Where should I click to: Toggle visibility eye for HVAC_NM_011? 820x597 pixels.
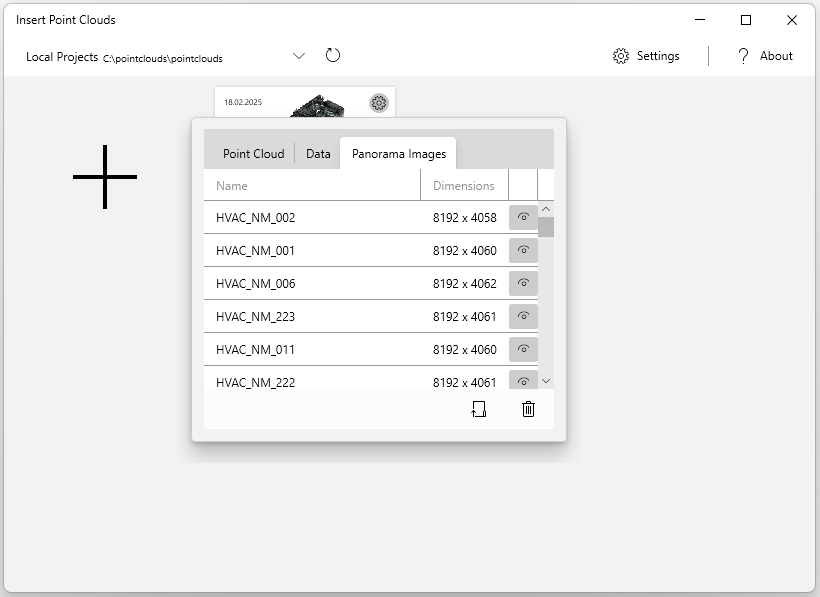point(523,349)
